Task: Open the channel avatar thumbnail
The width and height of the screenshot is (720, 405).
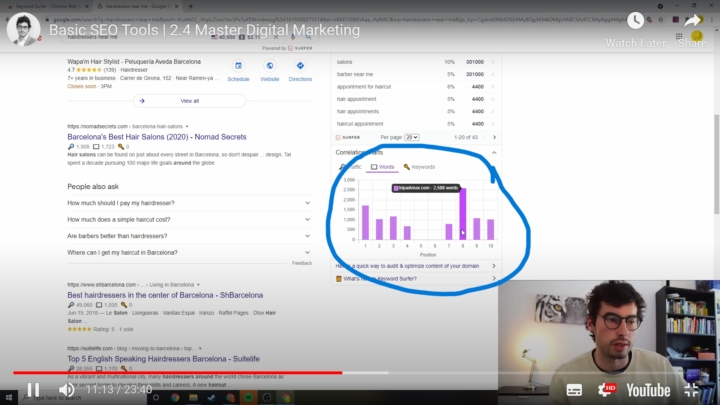Action: pos(23,29)
